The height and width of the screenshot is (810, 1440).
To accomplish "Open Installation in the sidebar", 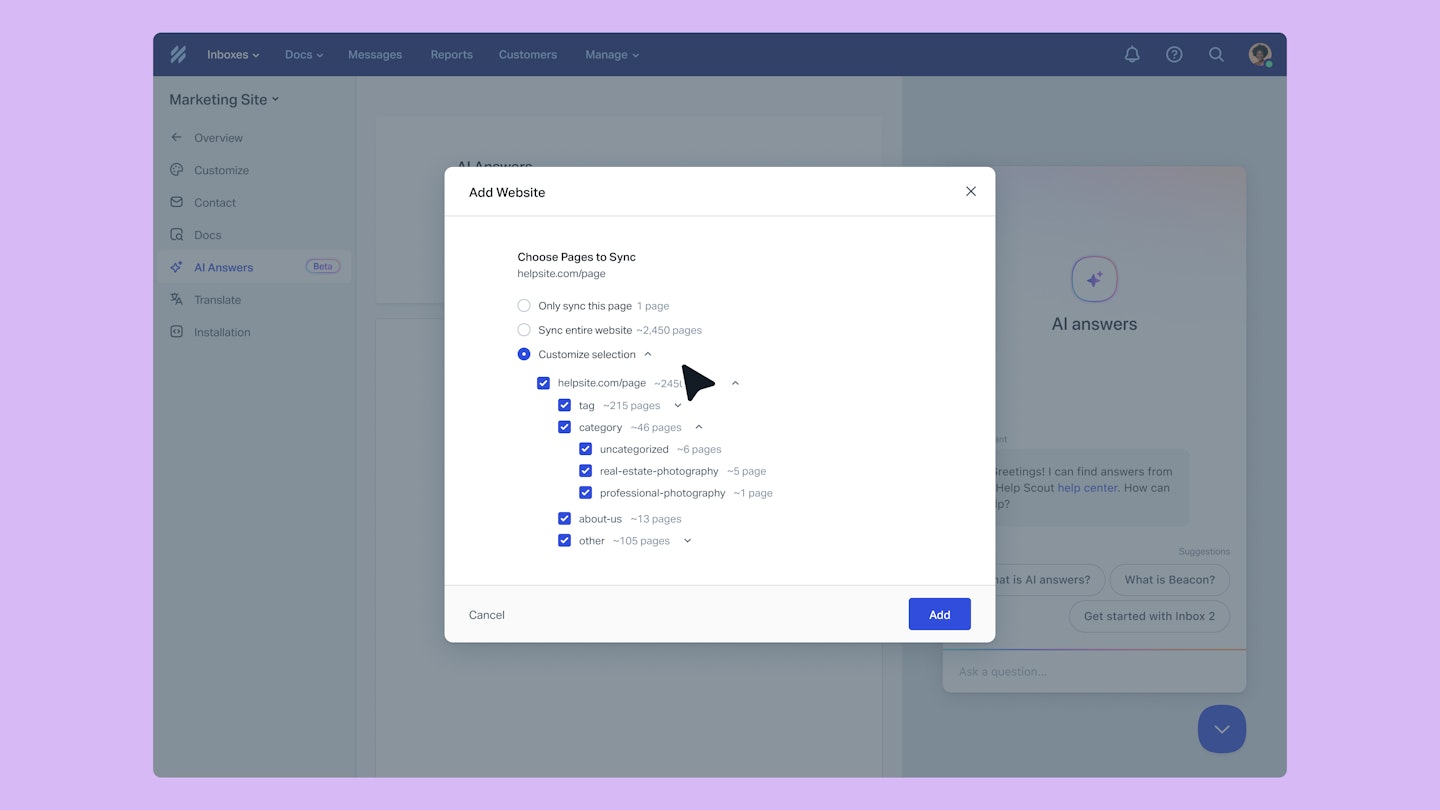I will coord(222,332).
